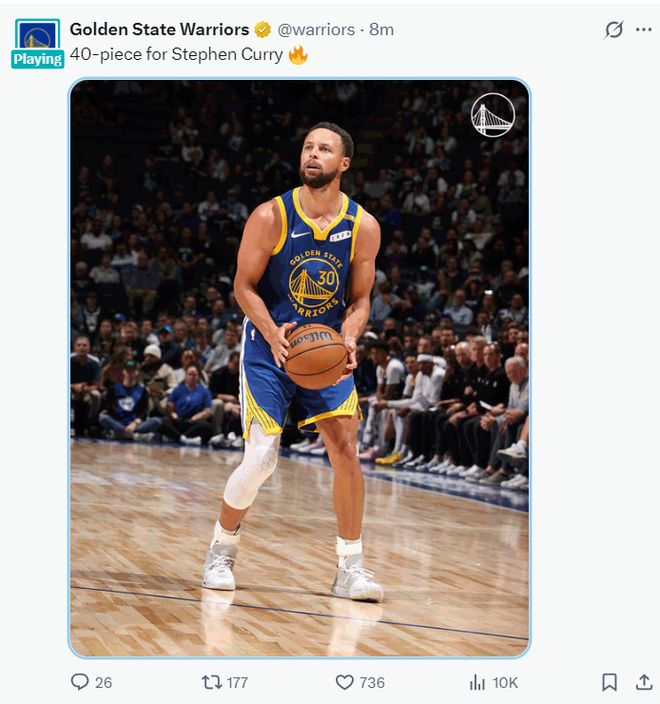Viewport: 660px width, 704px height.
Task: Click the 177 reposts count
Action: 237,682
